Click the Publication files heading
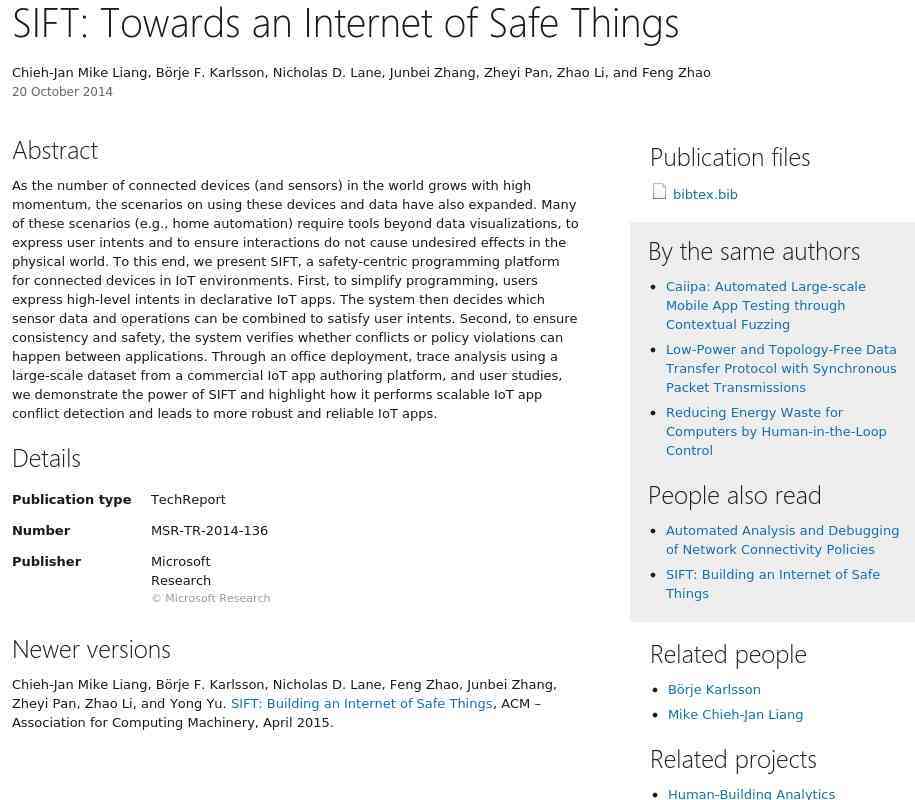 730,158
